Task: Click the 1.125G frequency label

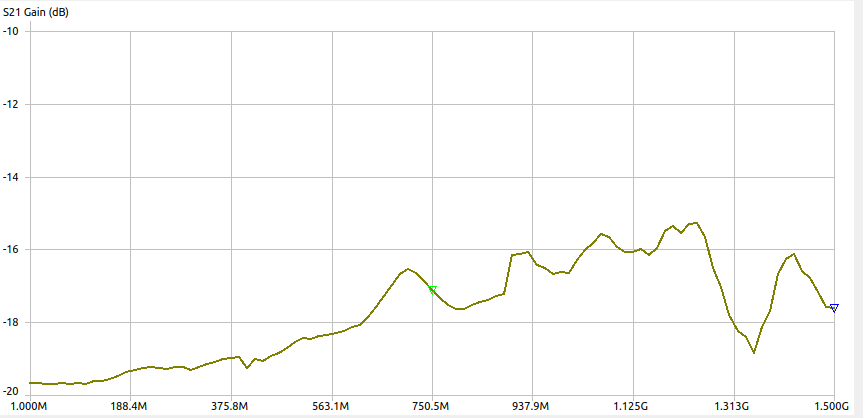Action: click(633, 407)
